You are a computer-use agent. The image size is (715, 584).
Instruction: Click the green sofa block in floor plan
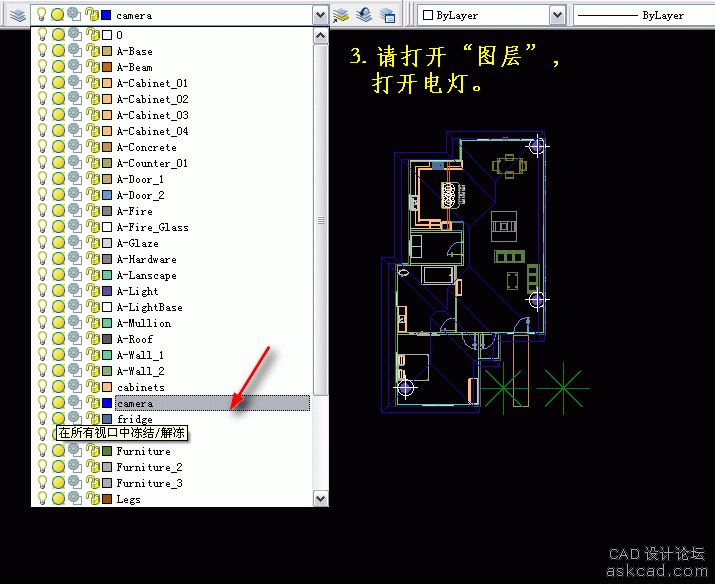pos(509,257)
